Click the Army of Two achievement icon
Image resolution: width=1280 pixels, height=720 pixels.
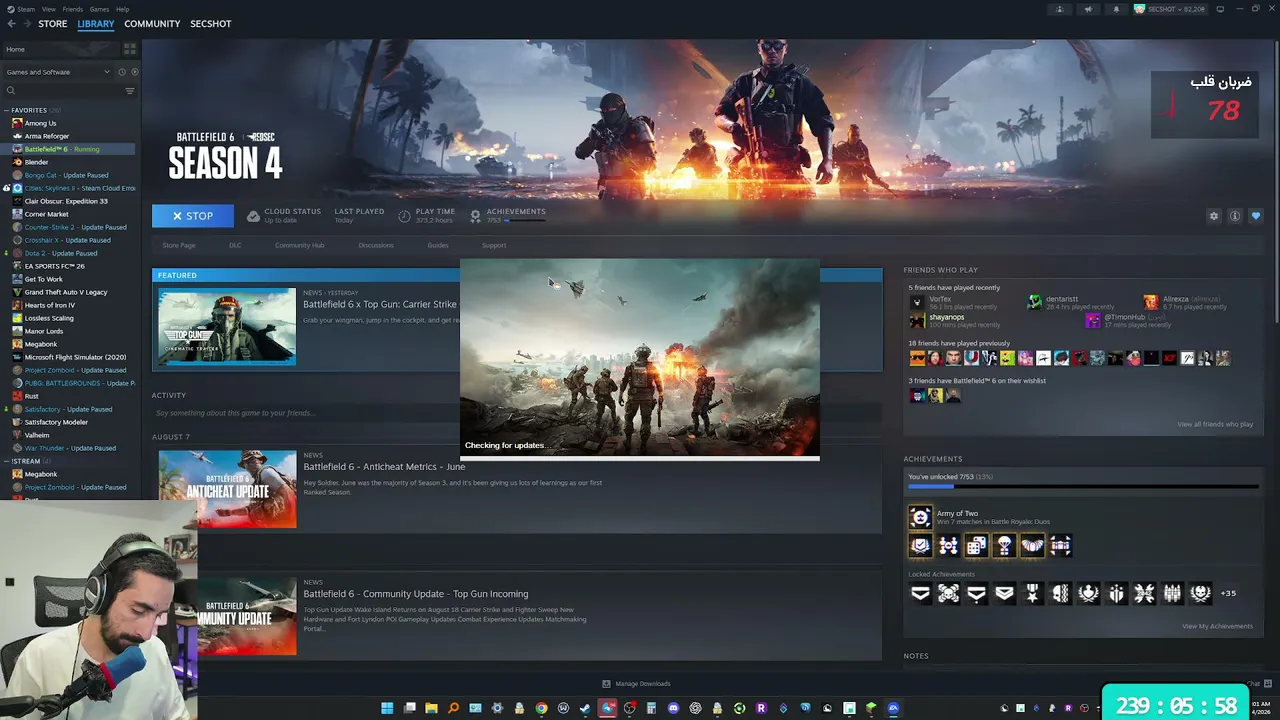point(920,517)
